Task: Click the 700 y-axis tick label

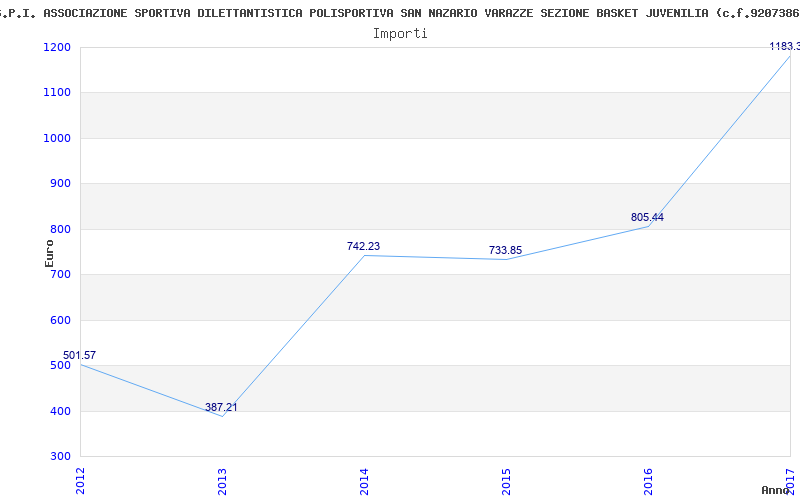Action: click(62, 274)
